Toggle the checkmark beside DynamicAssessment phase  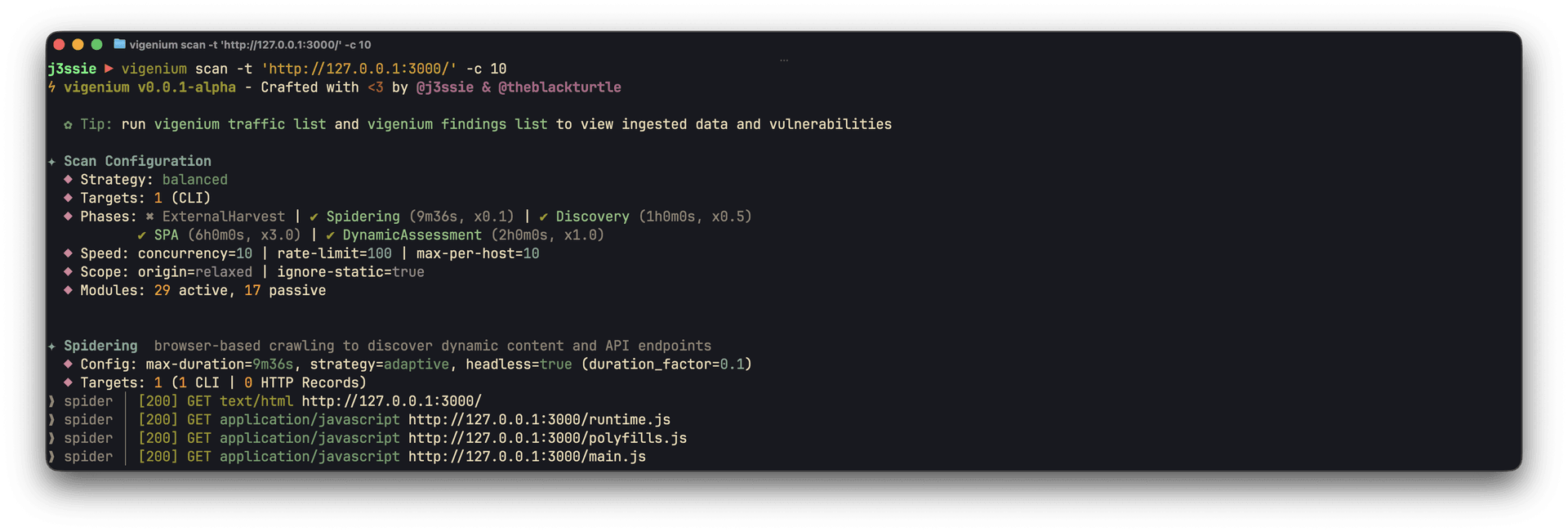330,235
